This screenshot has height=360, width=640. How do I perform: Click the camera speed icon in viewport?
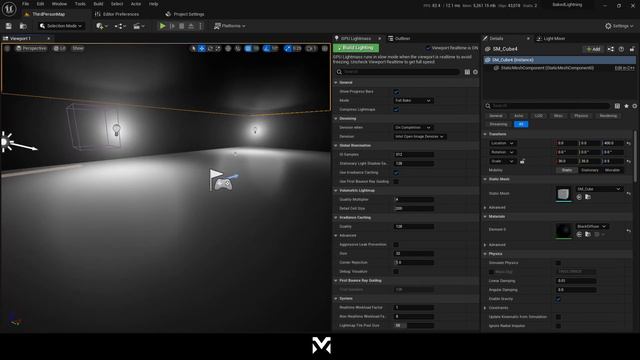coord(311,48)
